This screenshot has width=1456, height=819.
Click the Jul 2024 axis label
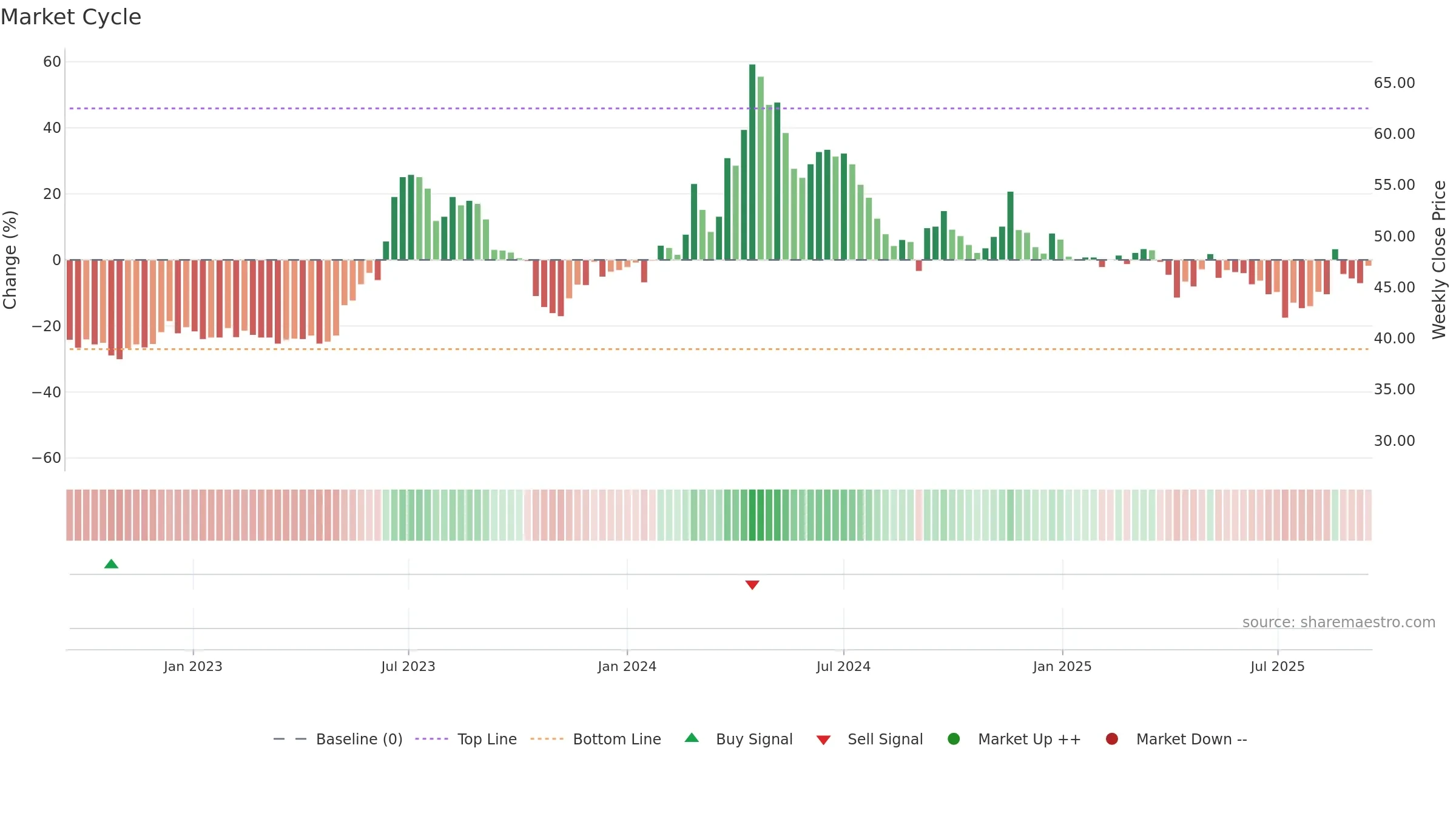[x=843, y=667]
